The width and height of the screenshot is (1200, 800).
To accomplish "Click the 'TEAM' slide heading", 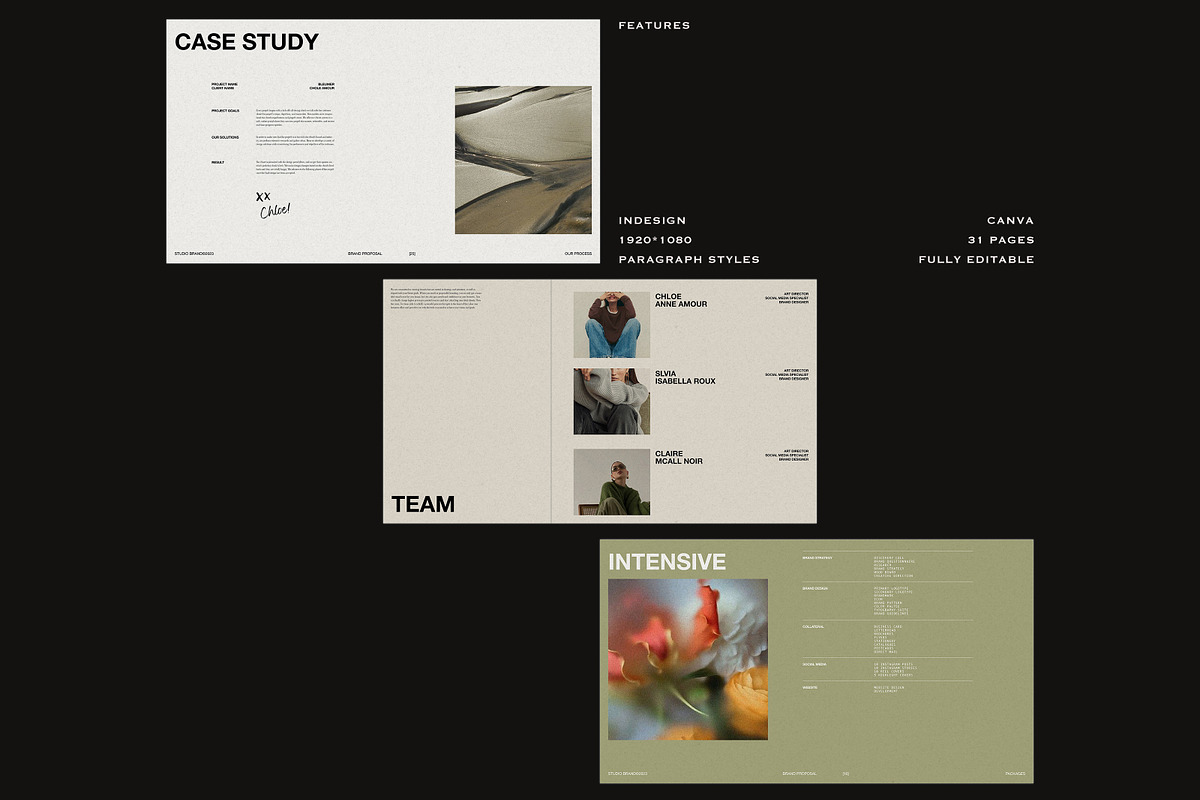I will coord(423,505).
